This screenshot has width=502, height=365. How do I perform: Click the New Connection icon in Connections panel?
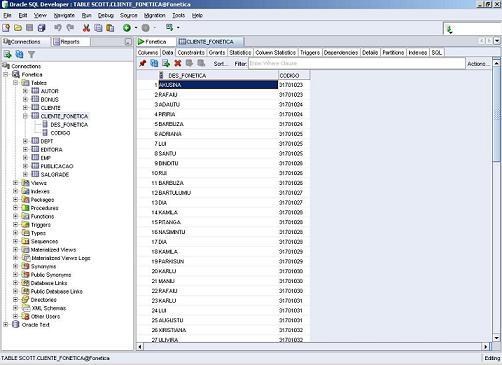(x=7, y=54)
